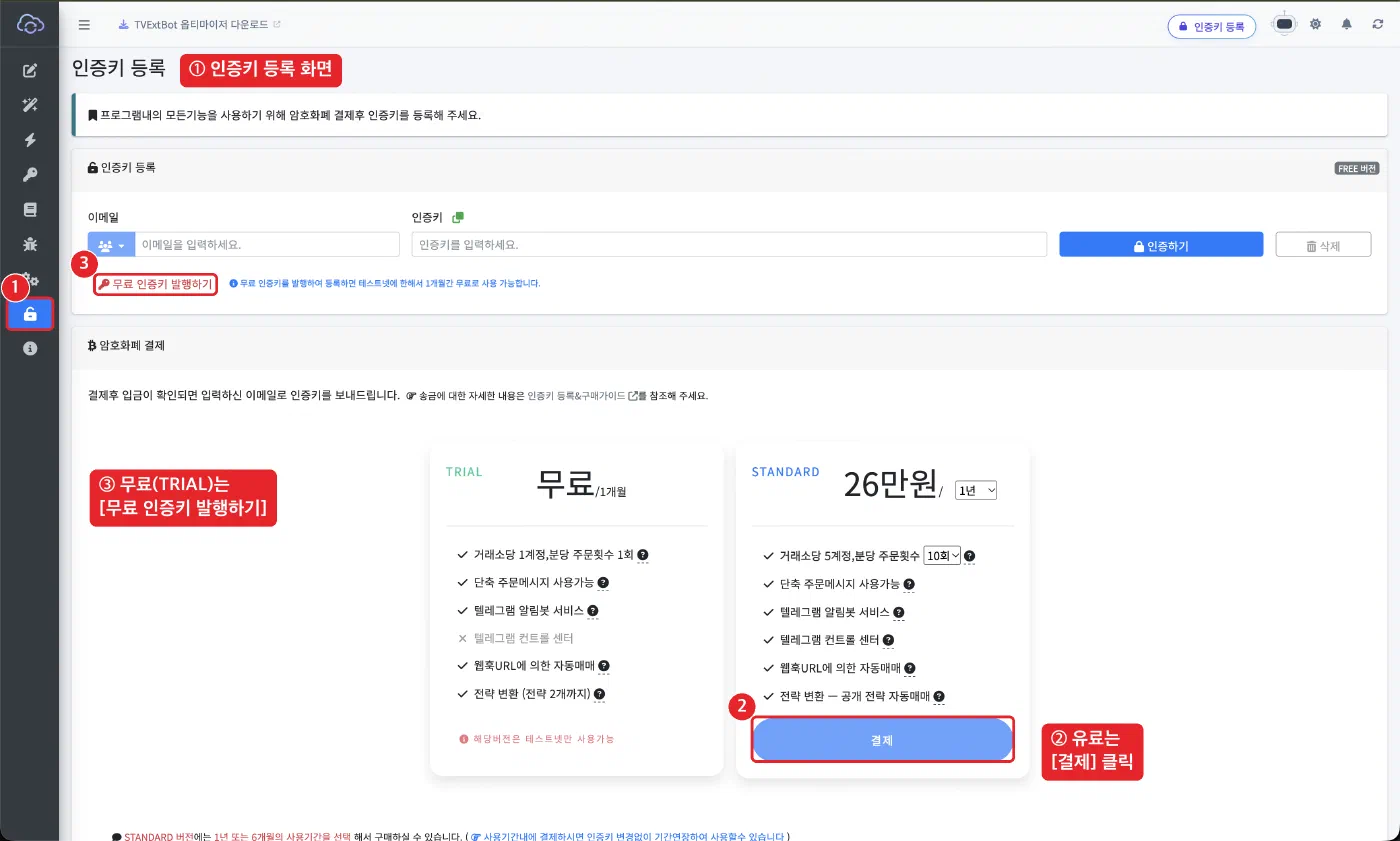
Task: Click the refresh icon in the header
Action: point(1378,24)
